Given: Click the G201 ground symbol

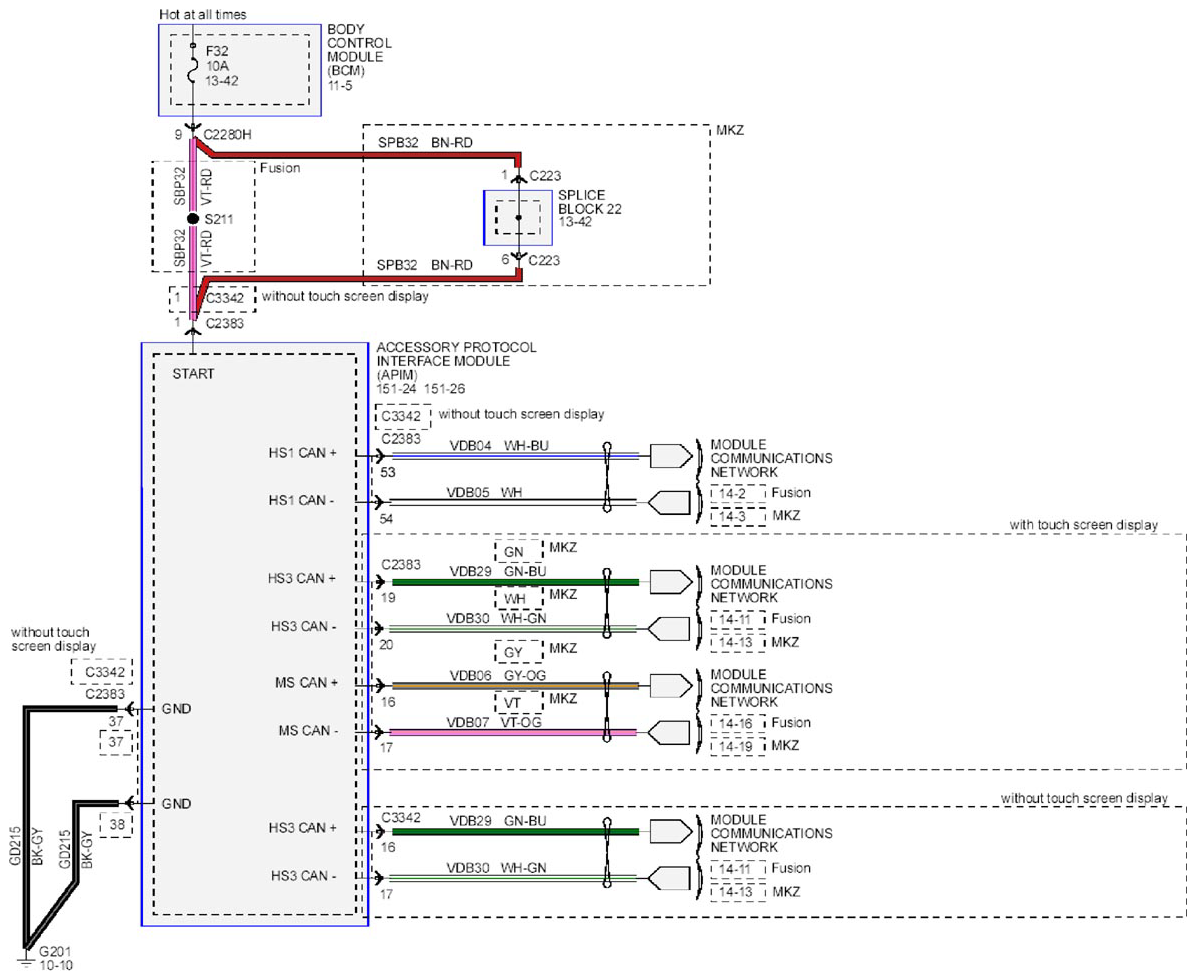Looking at the screenshot, I should (x=26, y=959).
